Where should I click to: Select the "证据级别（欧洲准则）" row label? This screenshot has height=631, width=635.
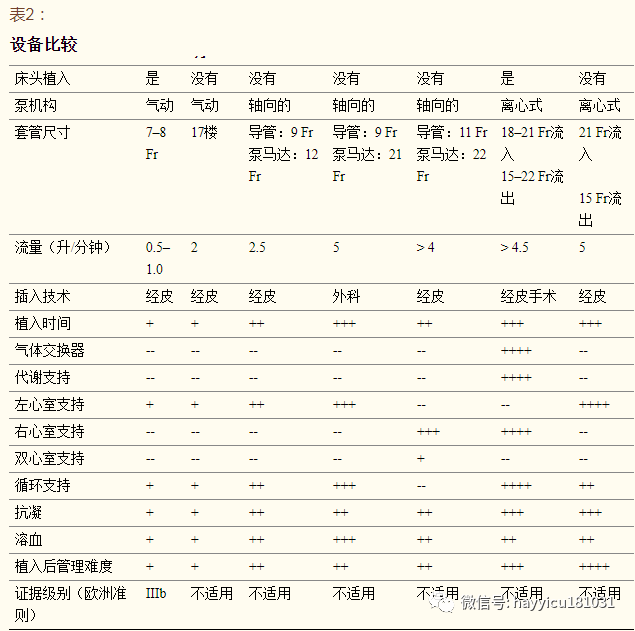tap(70, 604)
